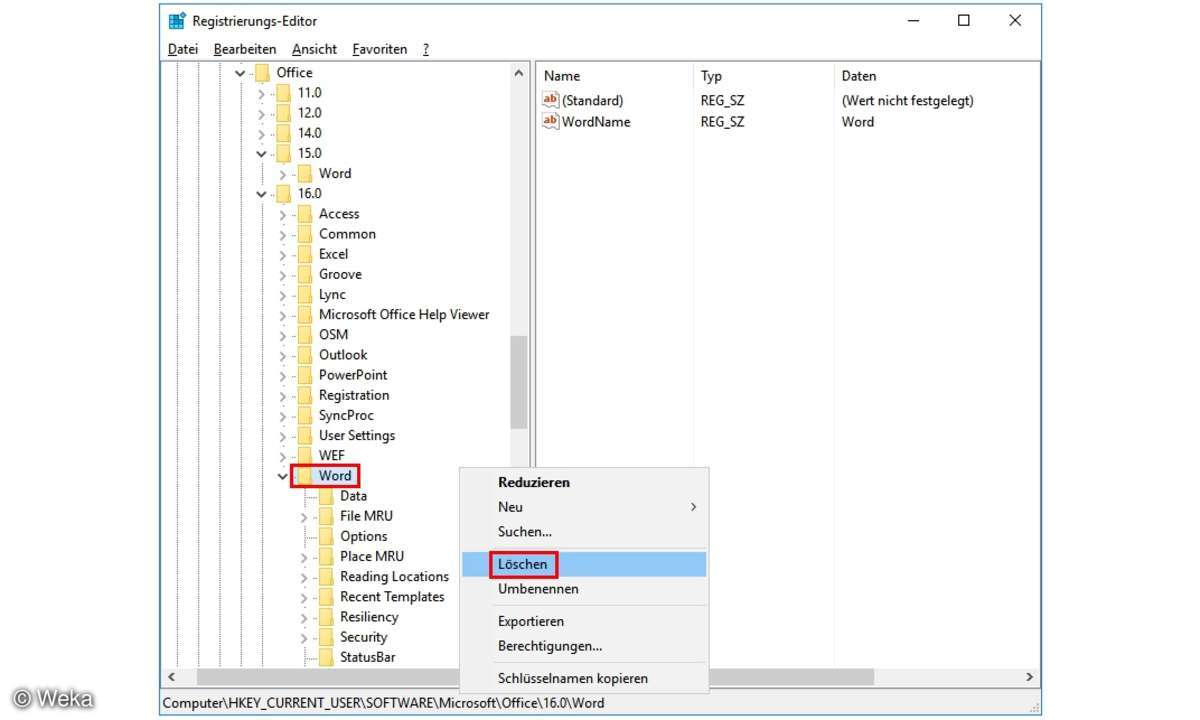Image resolution: width=1200 pixels, height=720 pixels.
Task: Click the OSM folder icon
Action: click(304, 334)
